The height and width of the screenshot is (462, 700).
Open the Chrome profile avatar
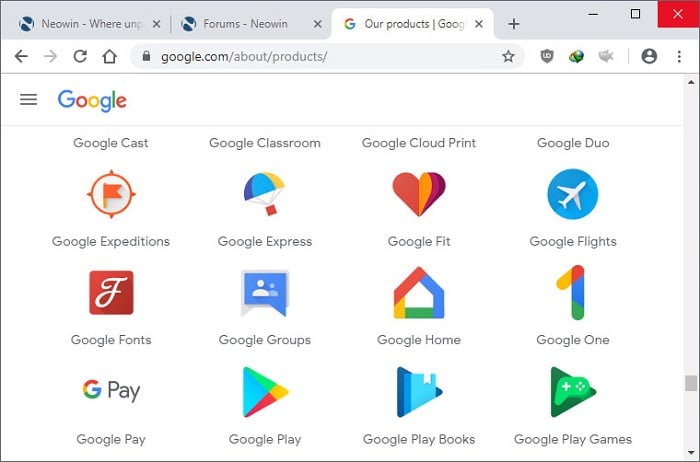point(649,56)
